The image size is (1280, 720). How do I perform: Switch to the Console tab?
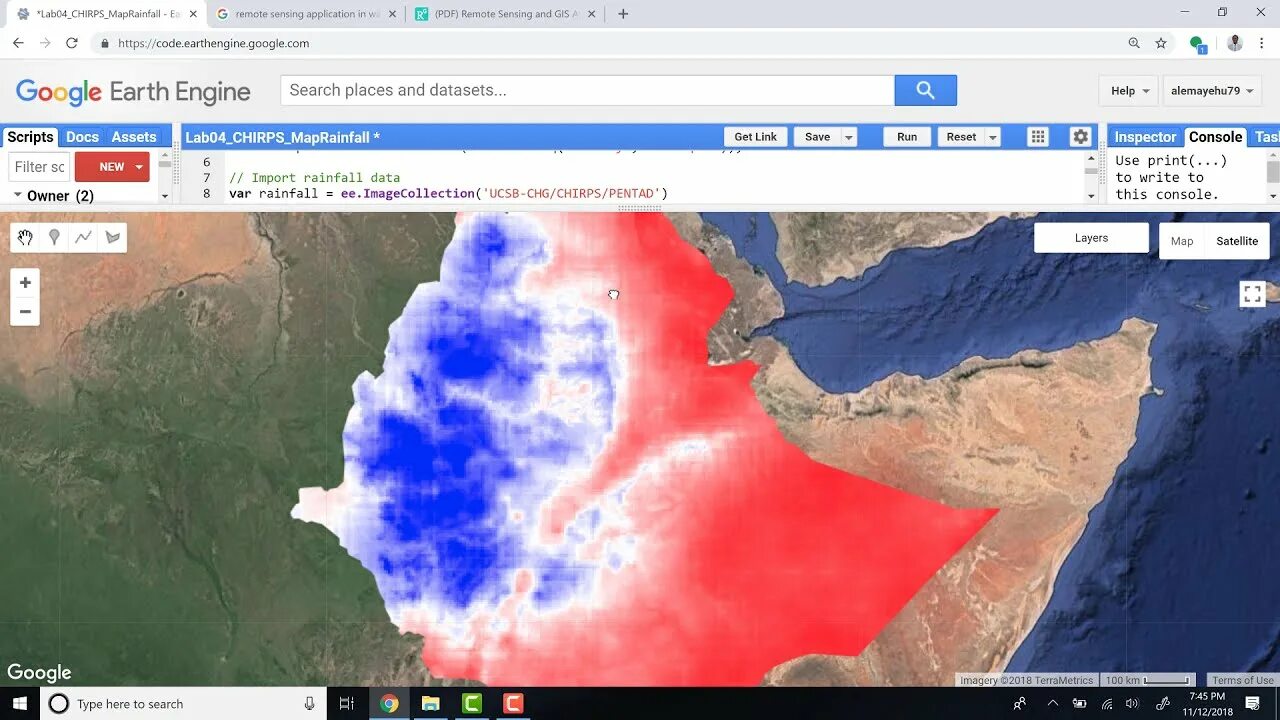click(x=1215, y=137)
